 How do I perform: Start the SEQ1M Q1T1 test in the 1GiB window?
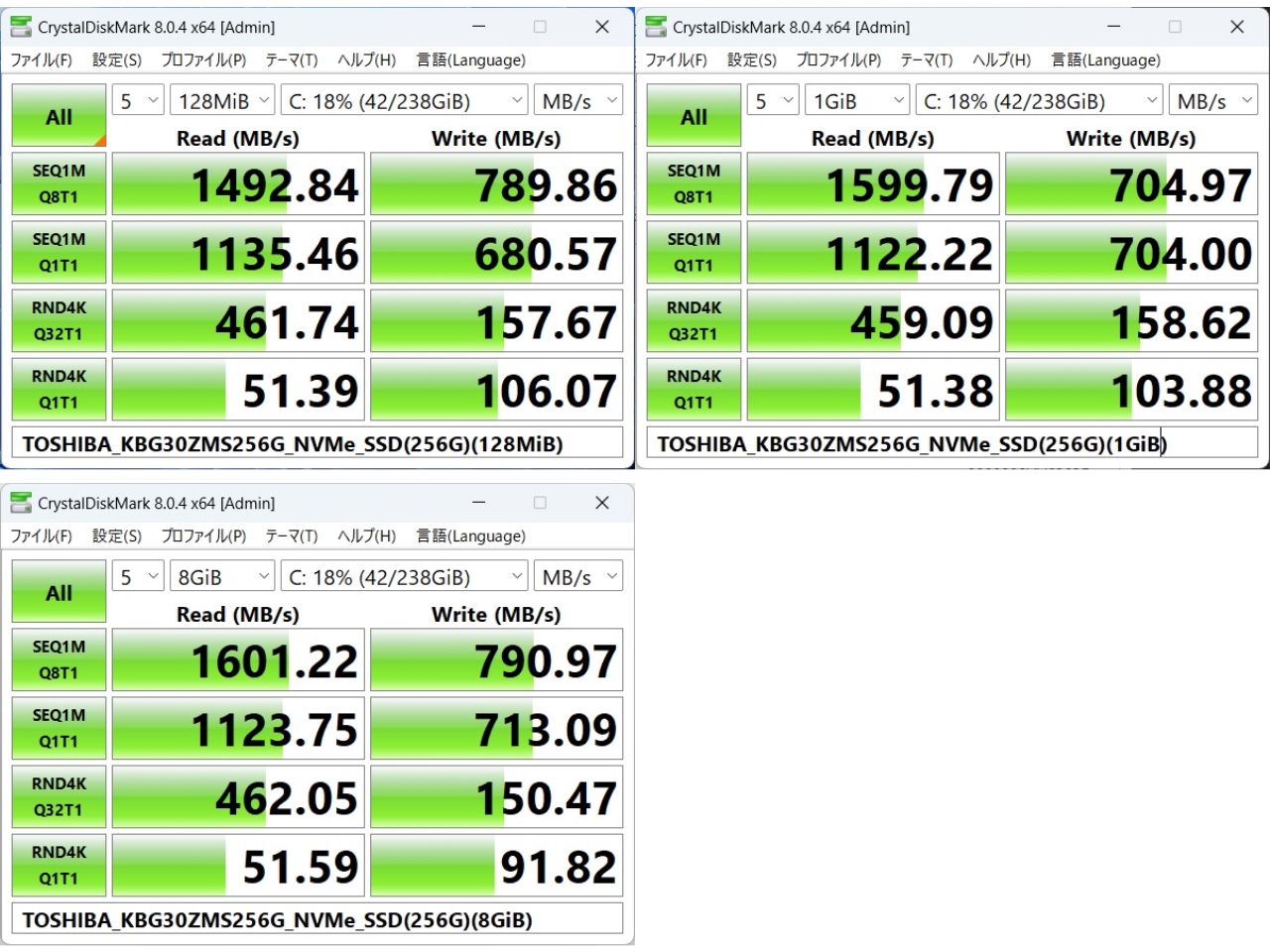[694, 252]
